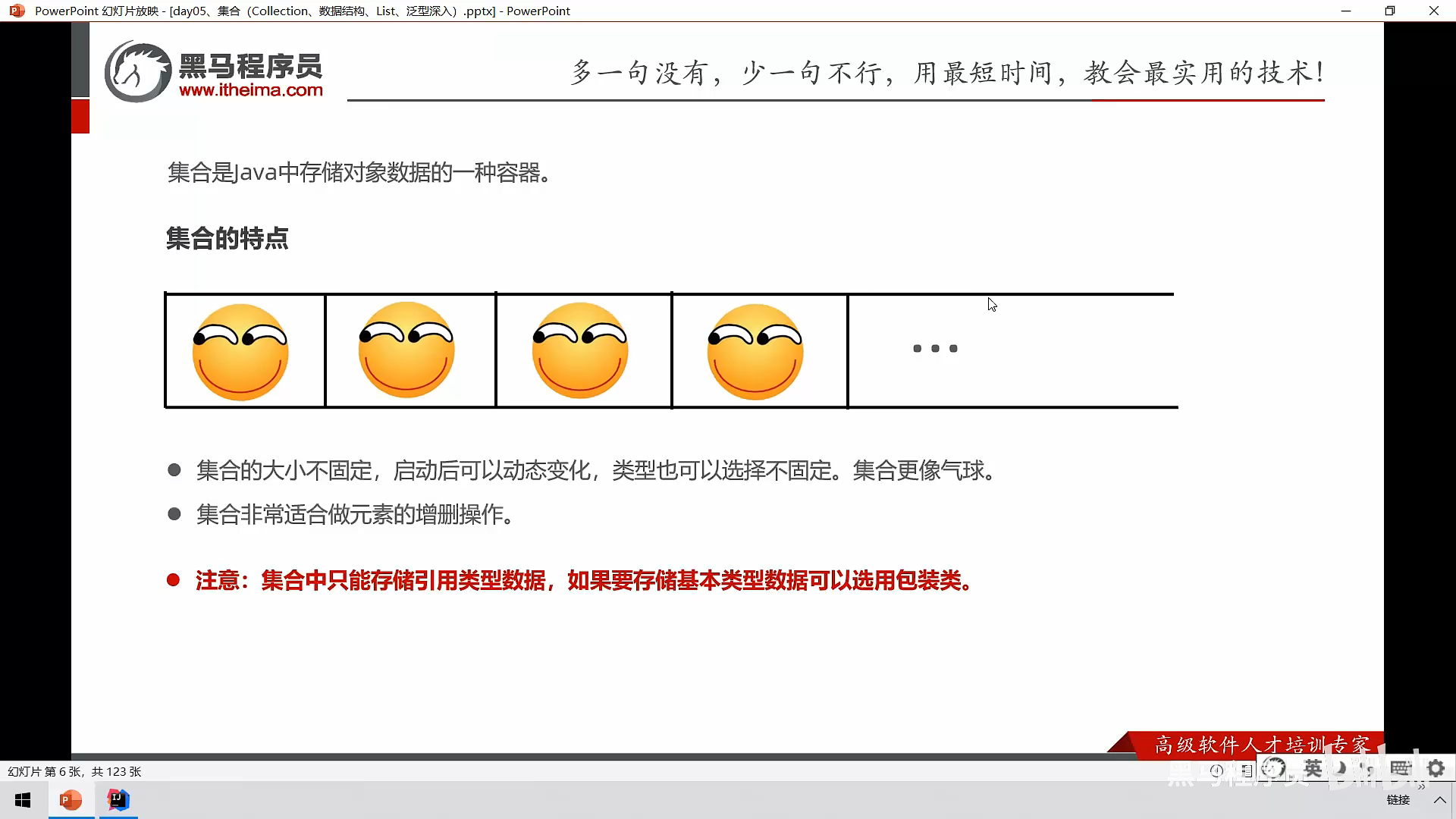Click the ellipsis cell in diagram
Image resolution: width=1456 pixels, height=819 pixels.
pyautogui.click(x=934, y=349)
